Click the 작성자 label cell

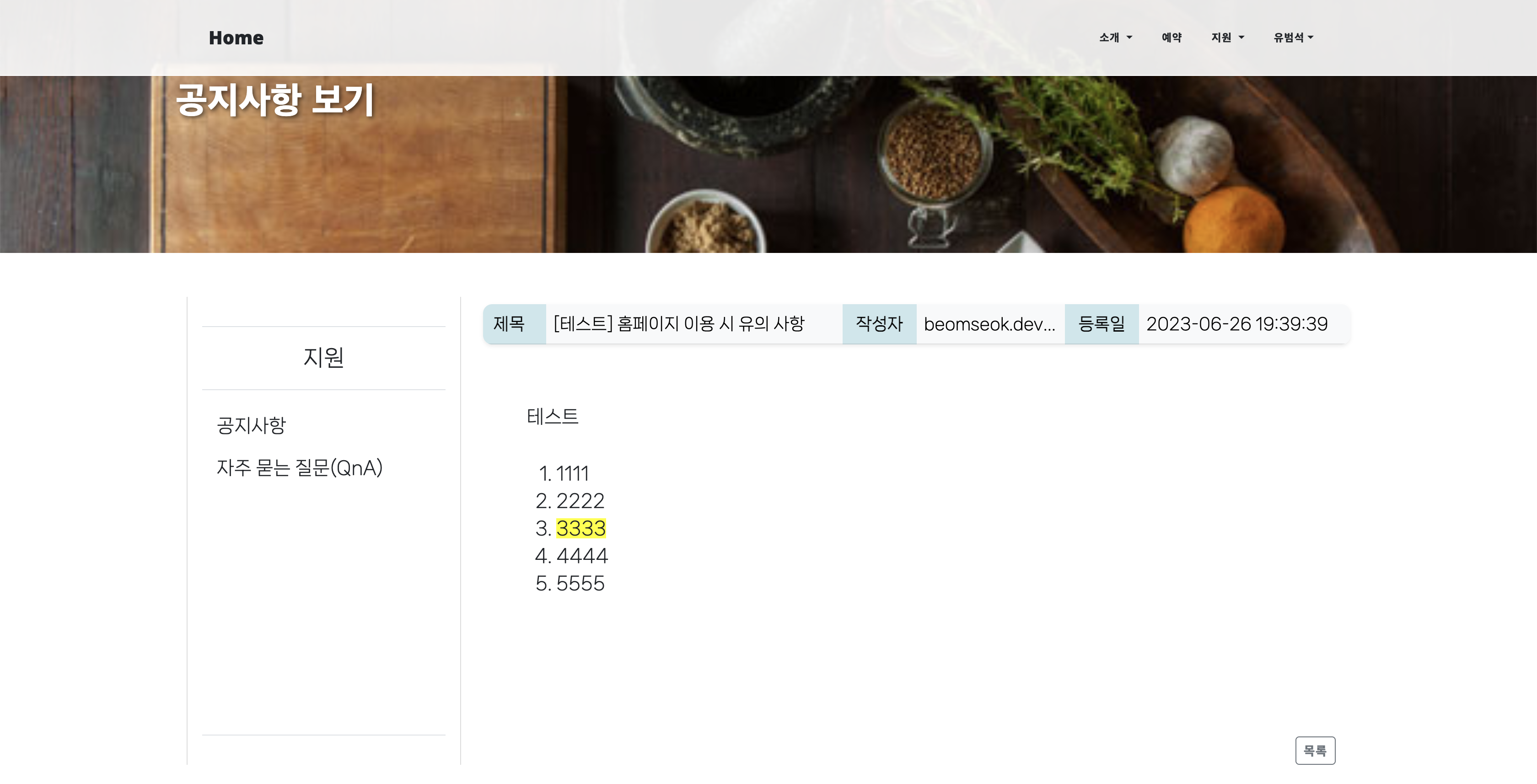pyautogui.click(x=879, y=324)
